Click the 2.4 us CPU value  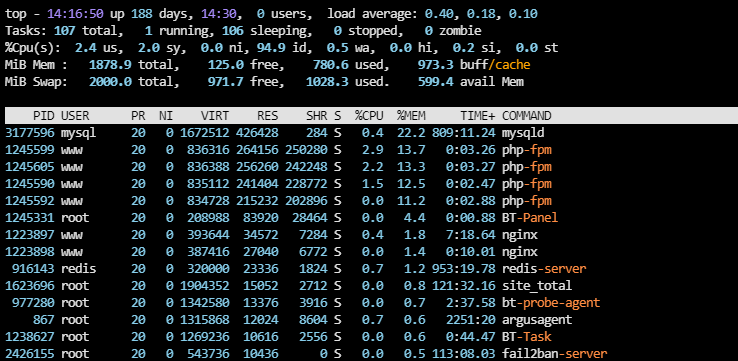(x=86, y=48)
